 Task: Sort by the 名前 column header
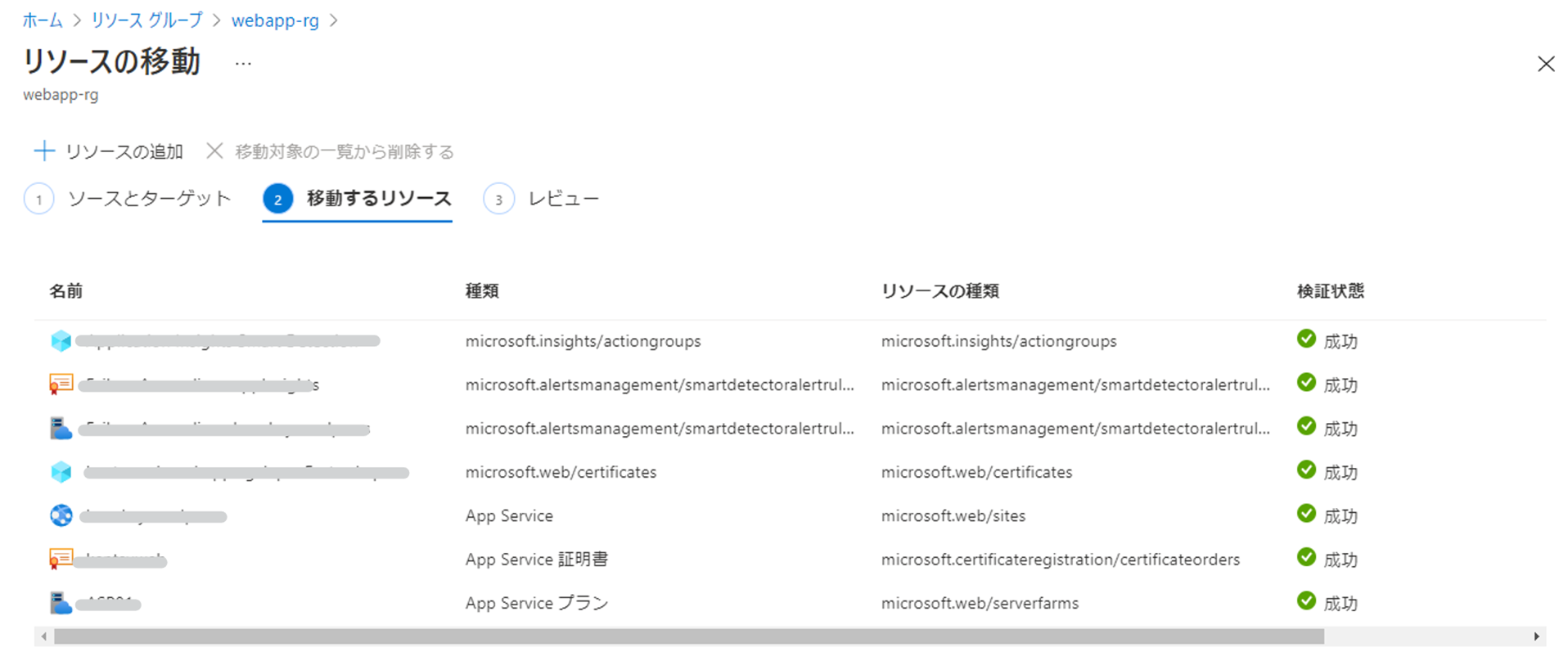point(65,291)
